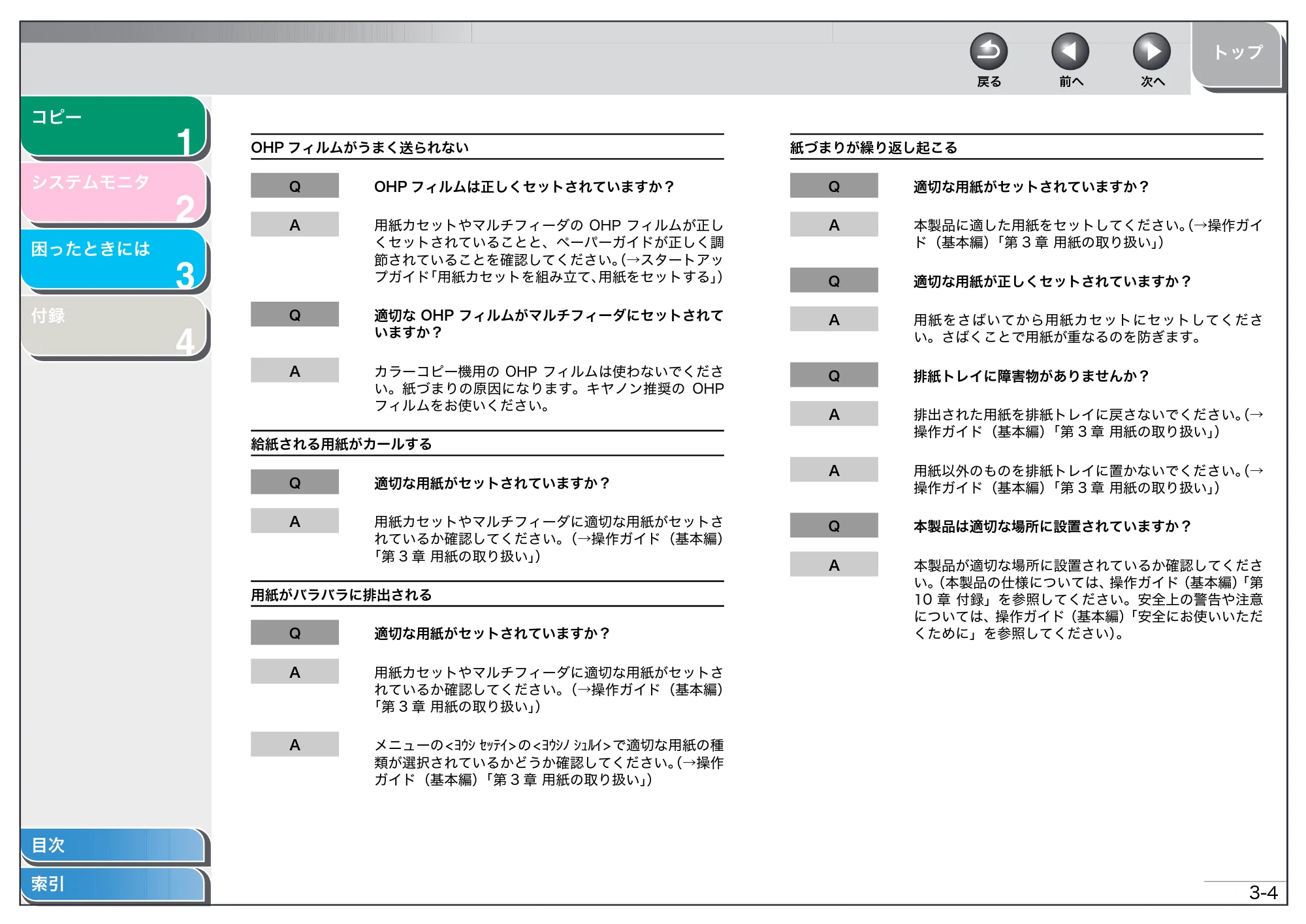Click the answer mentioning カラーコピー機用の OHP フィルム
Image resolution: width=1306 pixels, height=924 pixels.
click(x=549, y=389)
